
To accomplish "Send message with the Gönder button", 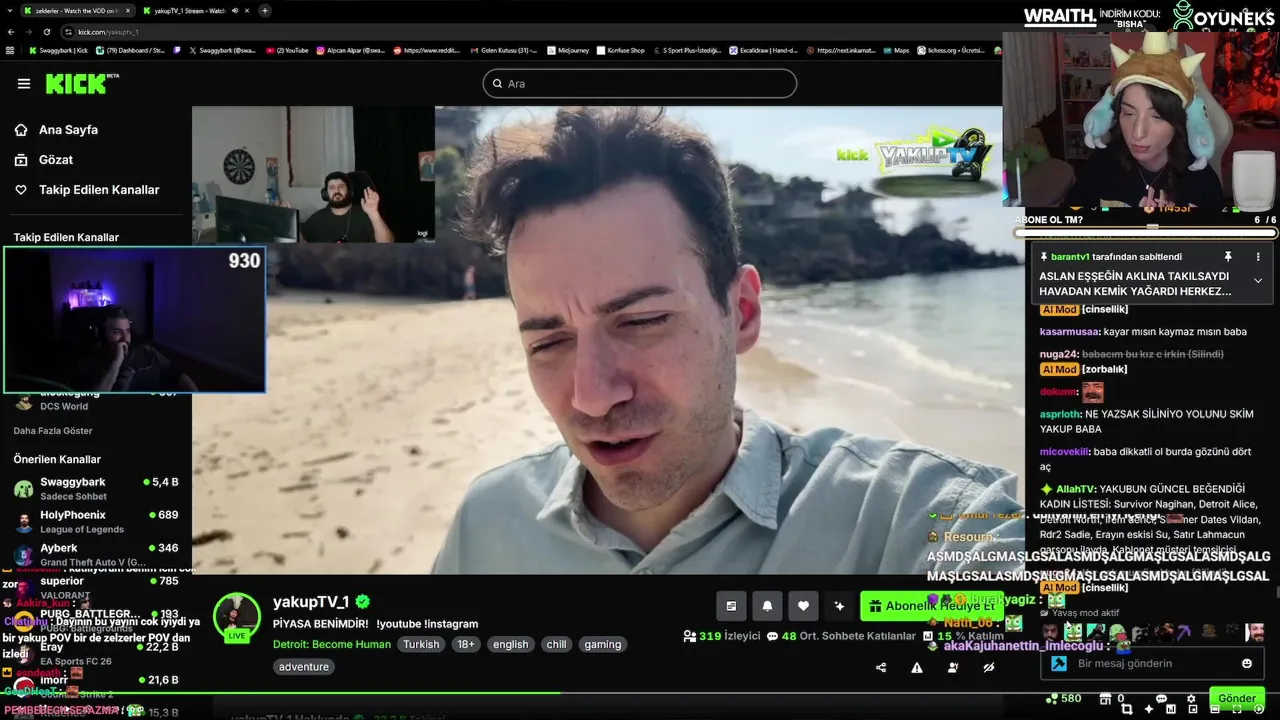I will pos(1237,698).
